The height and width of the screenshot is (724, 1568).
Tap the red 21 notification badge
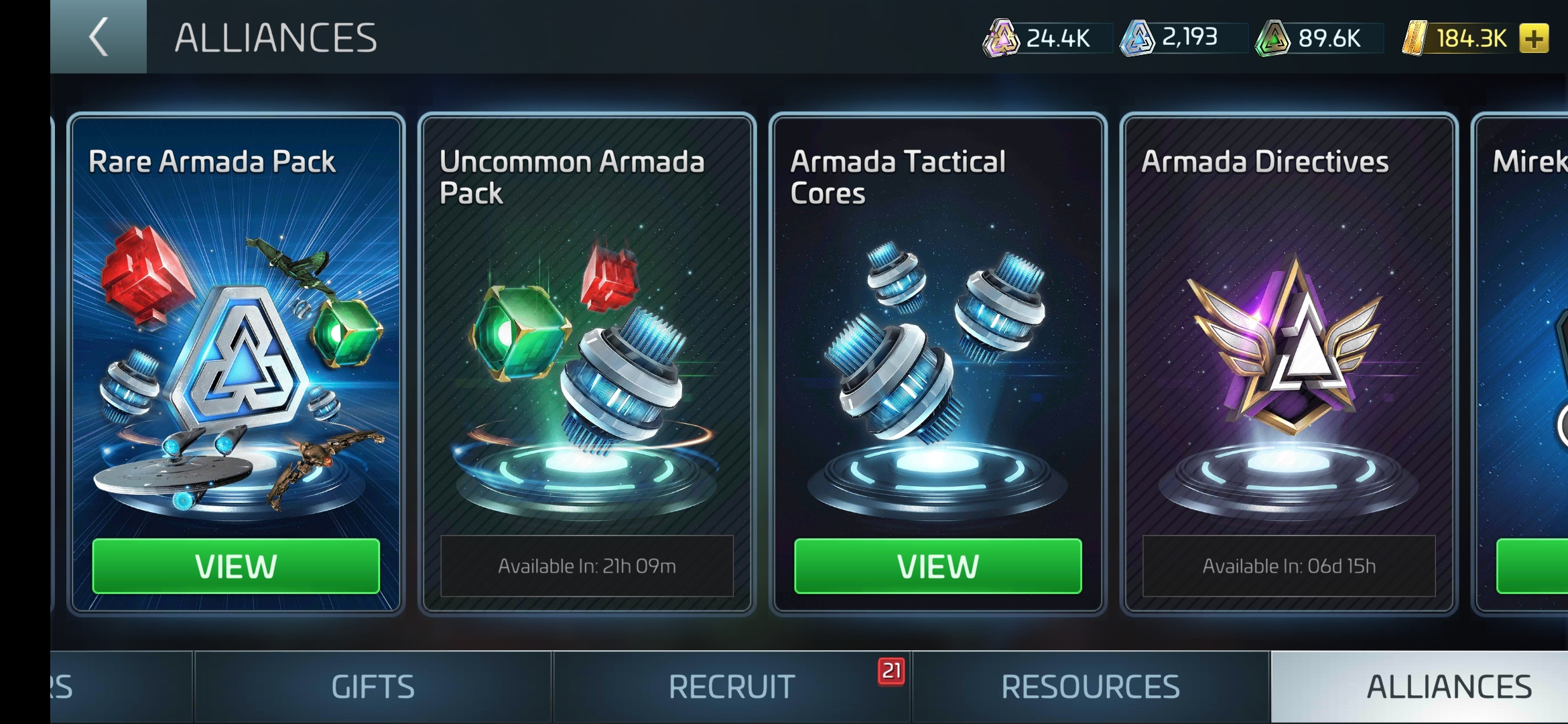[891, 671]
